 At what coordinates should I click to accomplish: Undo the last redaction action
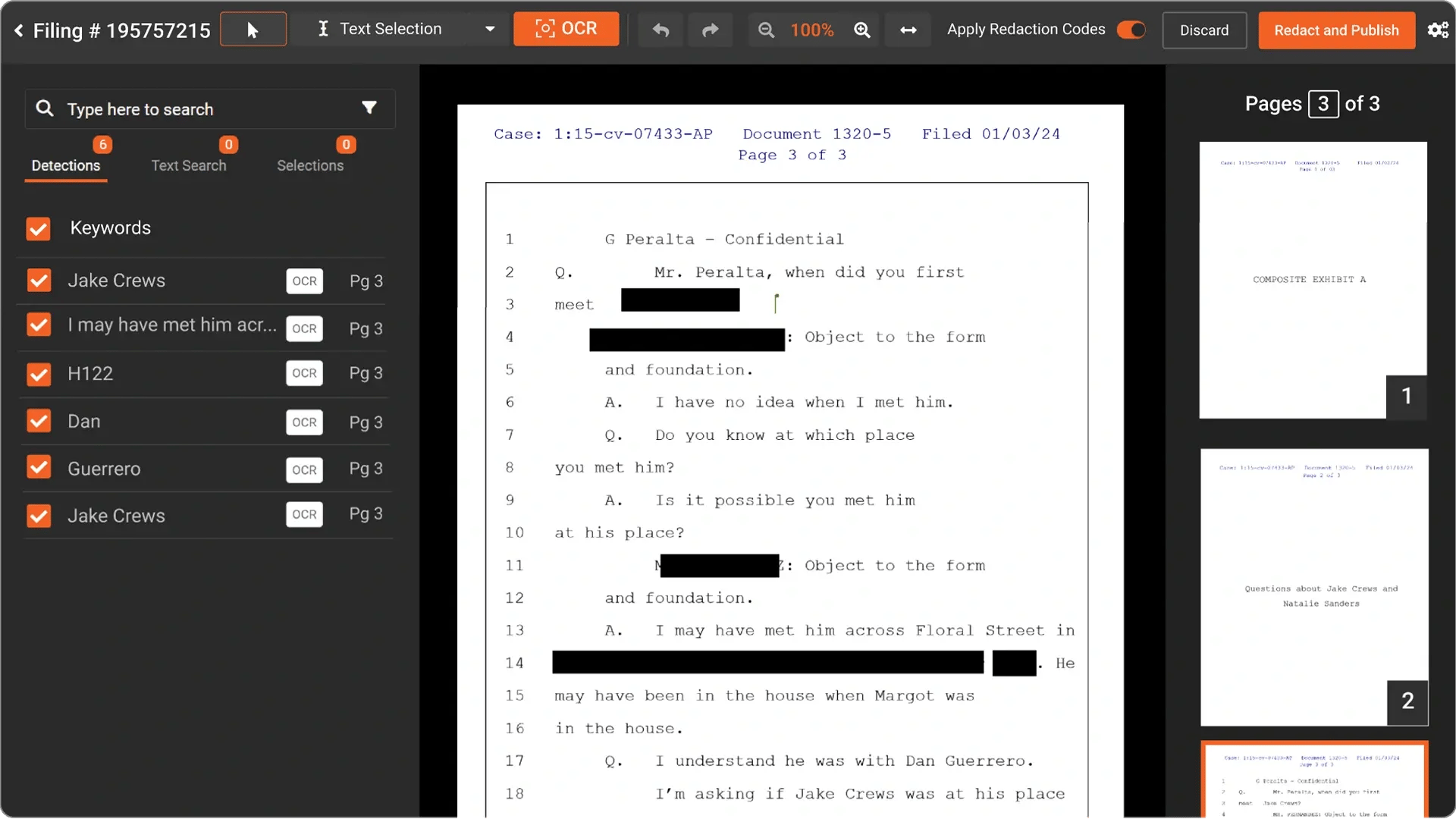tap(661, 30)
